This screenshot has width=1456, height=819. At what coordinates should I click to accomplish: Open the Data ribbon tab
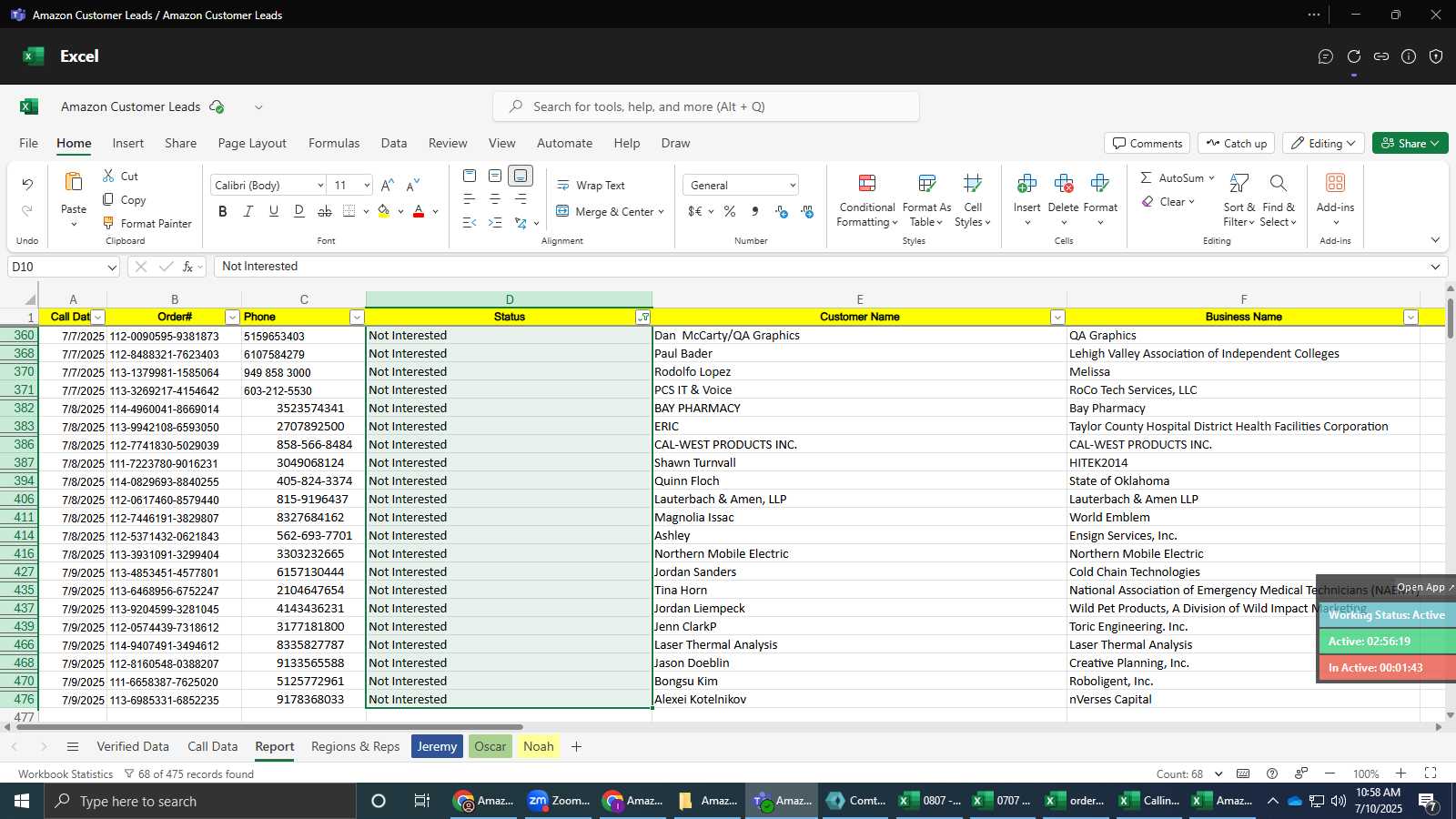pyautogui.click(x=394, y=143)
